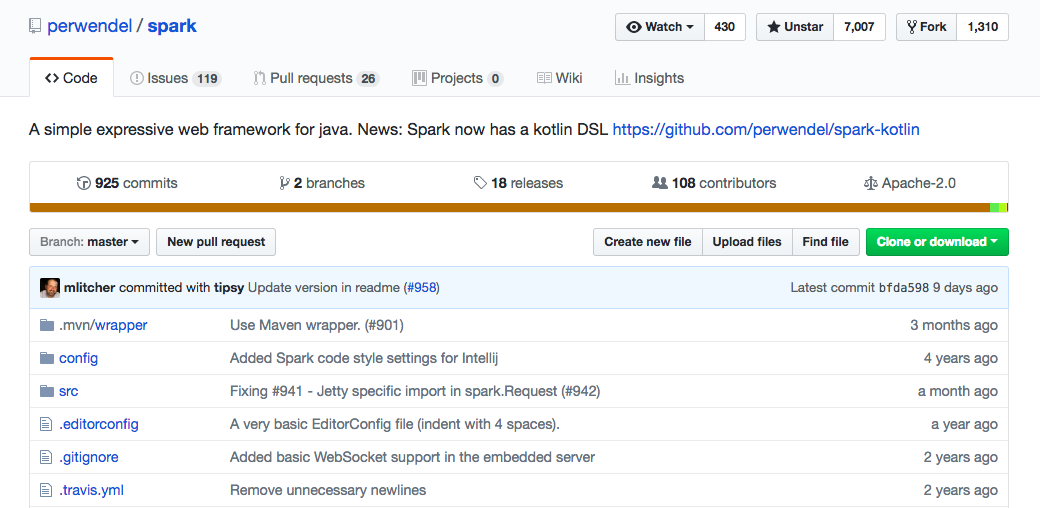Screen dimensions: 1040x508
Task: Click the Fork button
Action: [x=926, y=27]
